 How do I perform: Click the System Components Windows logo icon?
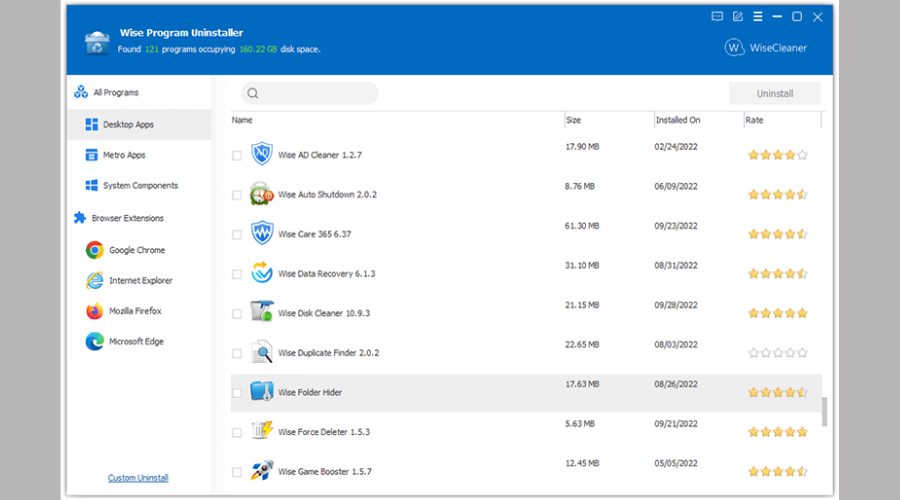[x=91, y=185]
